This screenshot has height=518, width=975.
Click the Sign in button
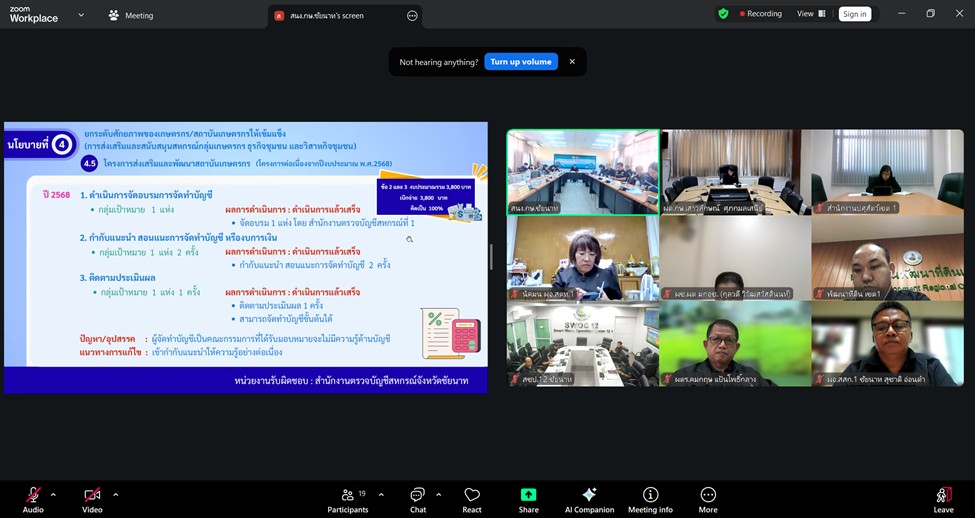coord(854,14)
